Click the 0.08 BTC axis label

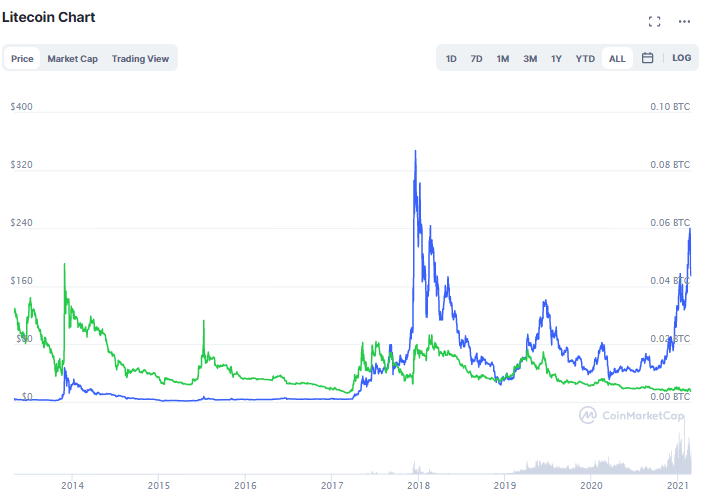click(x=670, y=165)
